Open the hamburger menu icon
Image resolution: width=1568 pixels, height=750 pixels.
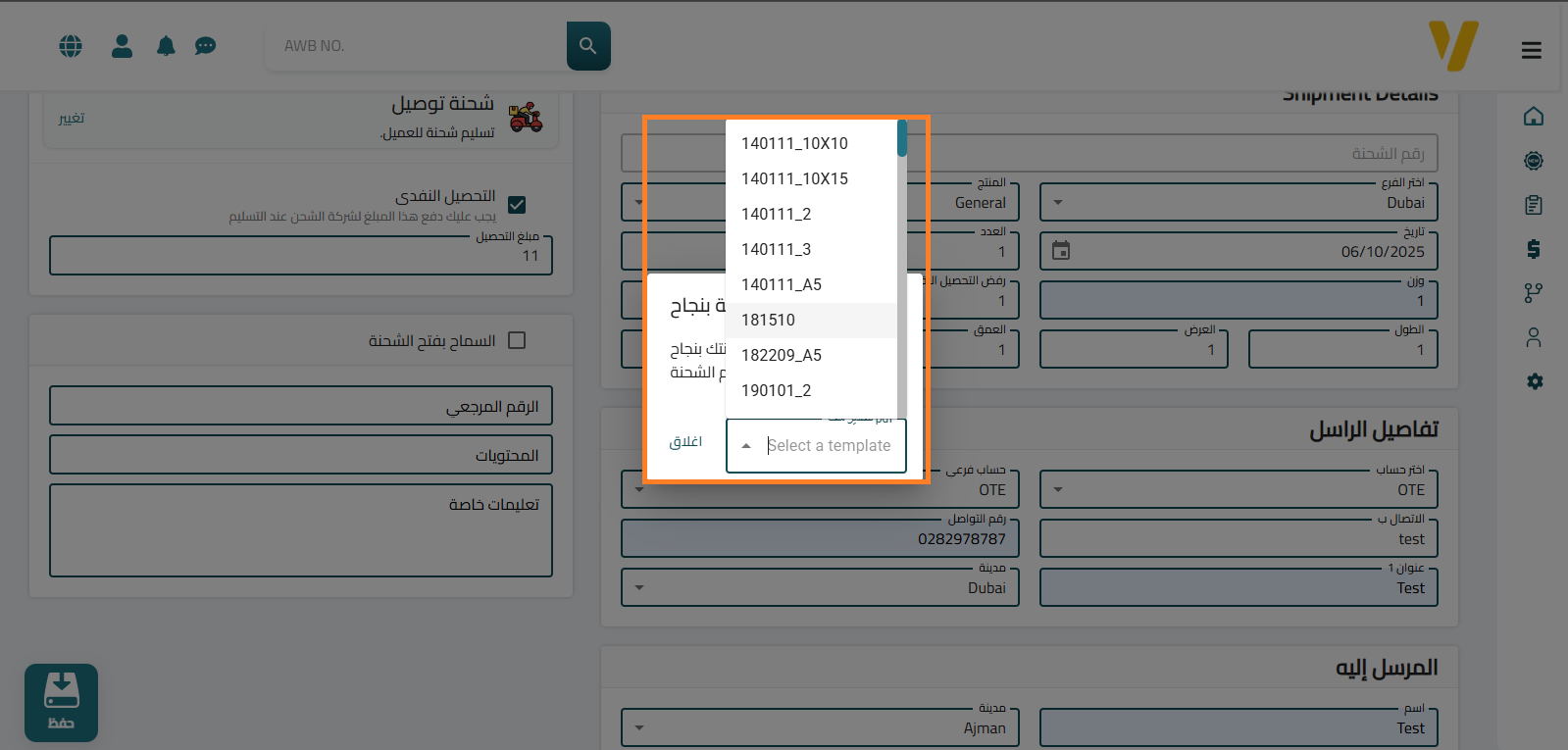1532,50
